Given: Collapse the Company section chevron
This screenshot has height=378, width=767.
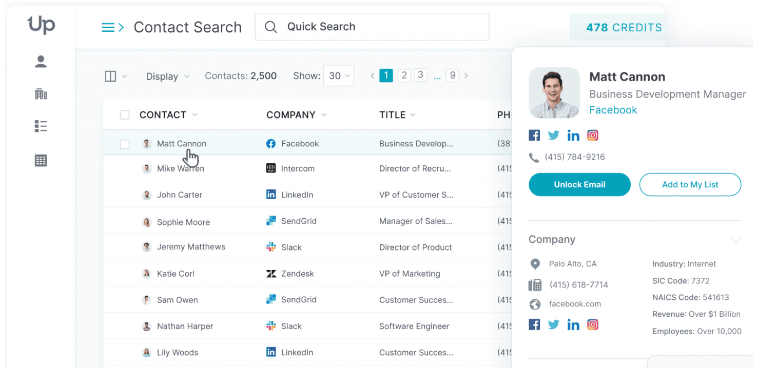Looking at the screenshot, I should 735,240.
